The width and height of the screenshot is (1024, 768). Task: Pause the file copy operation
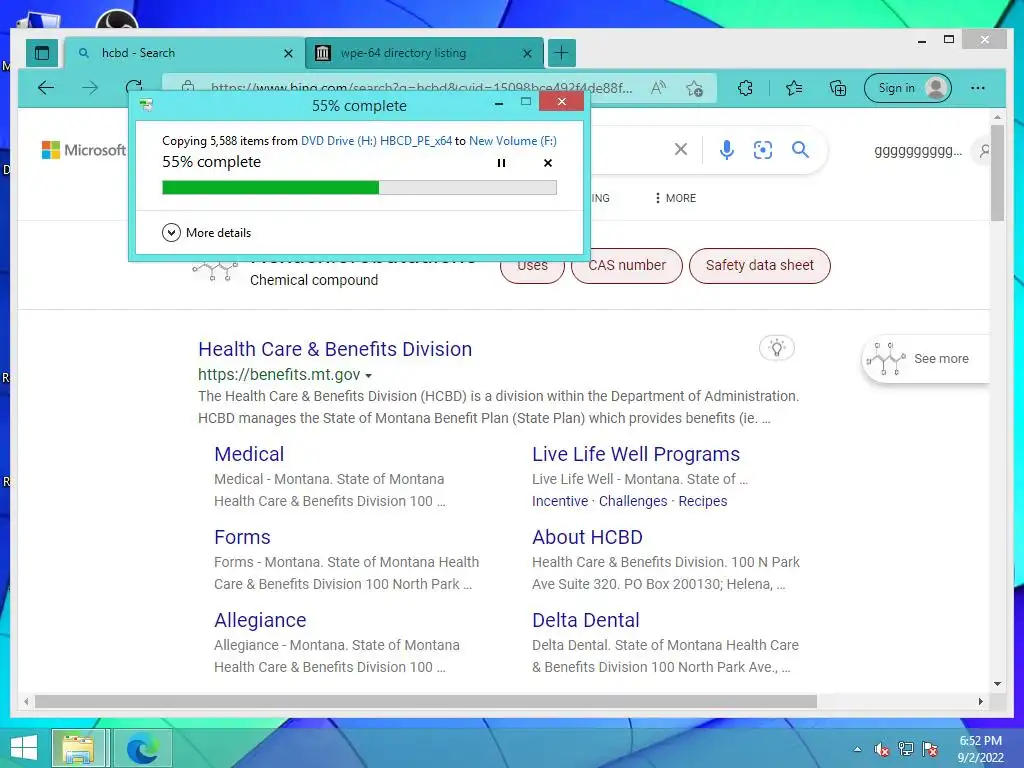[501, 163]
